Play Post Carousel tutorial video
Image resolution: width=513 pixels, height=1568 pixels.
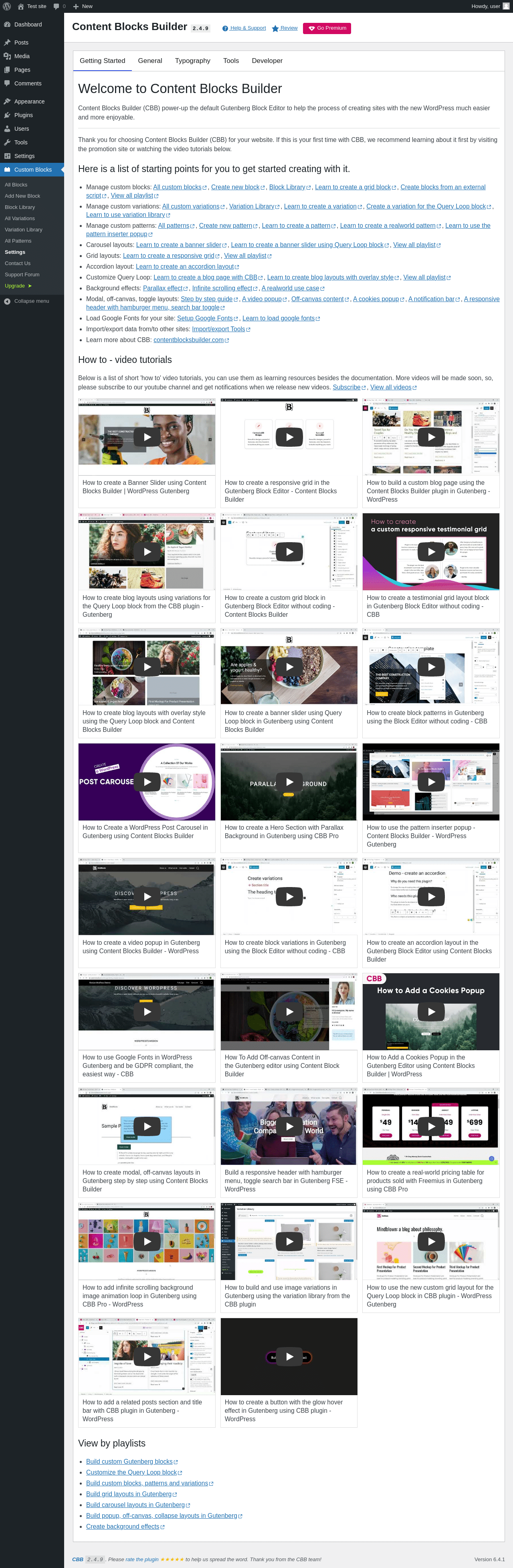(x=147, y=782)
